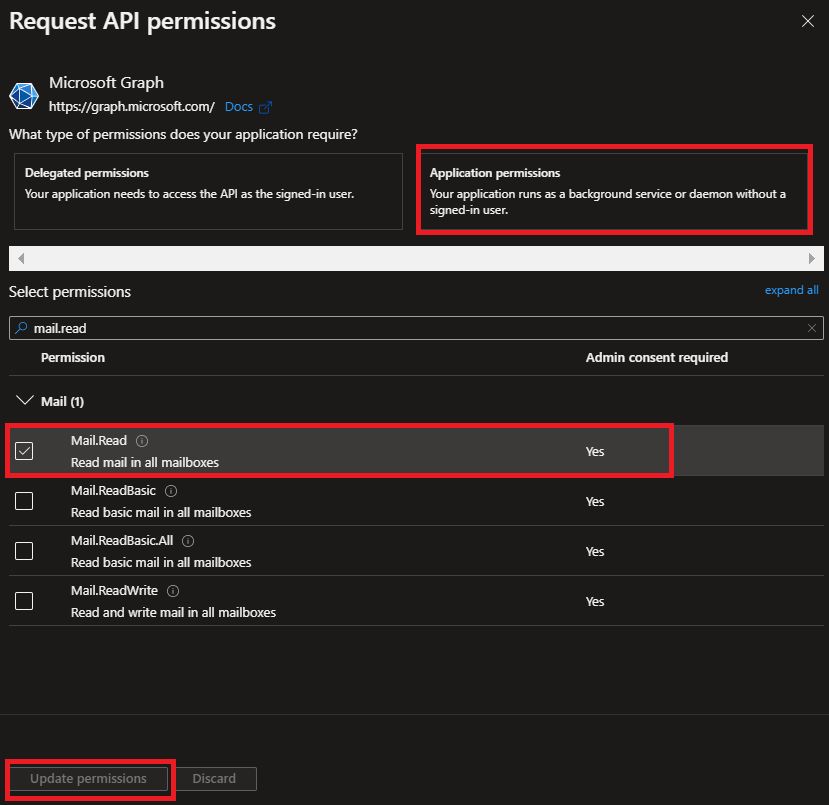This screenshot has width=829, height=805.
Task: Click the Discard button
Action: (x=214, y=779)
